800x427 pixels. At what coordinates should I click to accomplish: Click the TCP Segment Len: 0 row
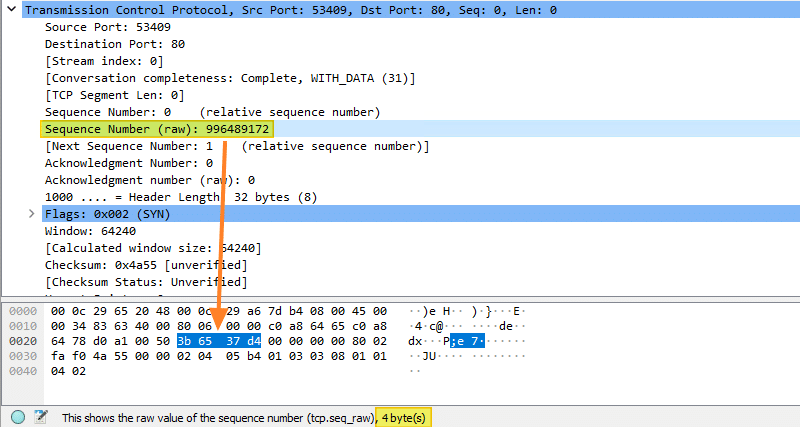click(112, 95)
